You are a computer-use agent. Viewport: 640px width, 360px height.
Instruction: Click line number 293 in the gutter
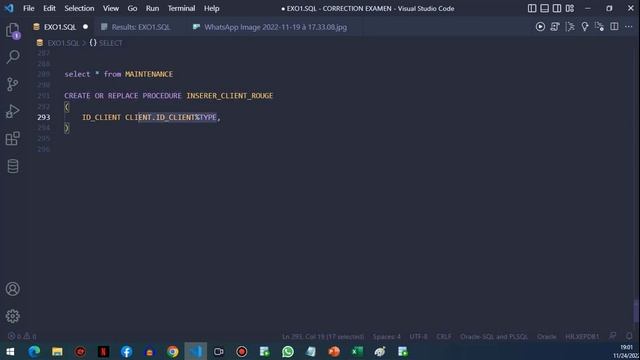click(x=44, y=117)
